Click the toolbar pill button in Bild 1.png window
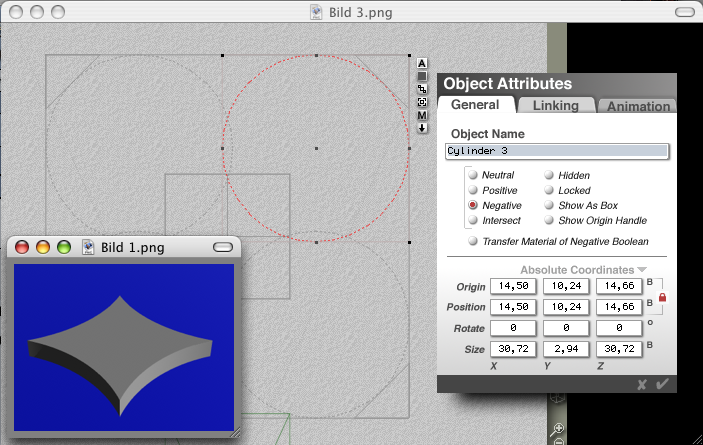The image size is (703, 445). (x=223, y=247)
